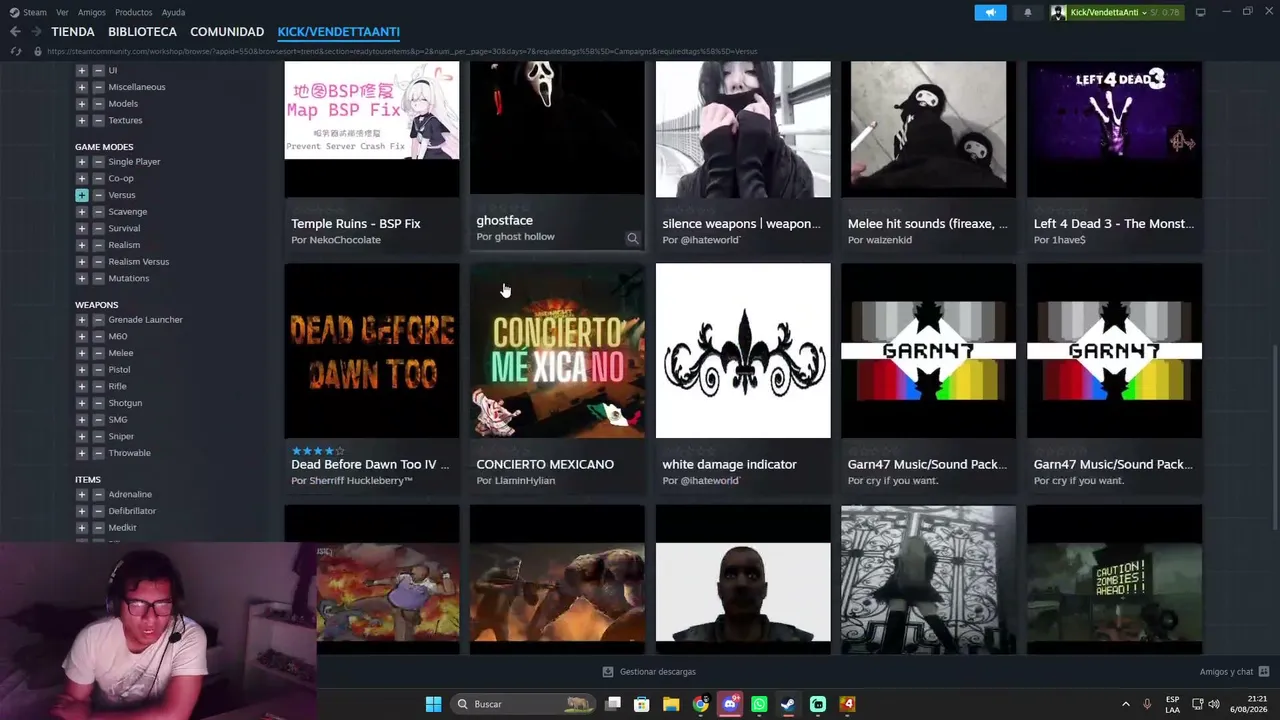Select the Realism Versus mode label

138,262
